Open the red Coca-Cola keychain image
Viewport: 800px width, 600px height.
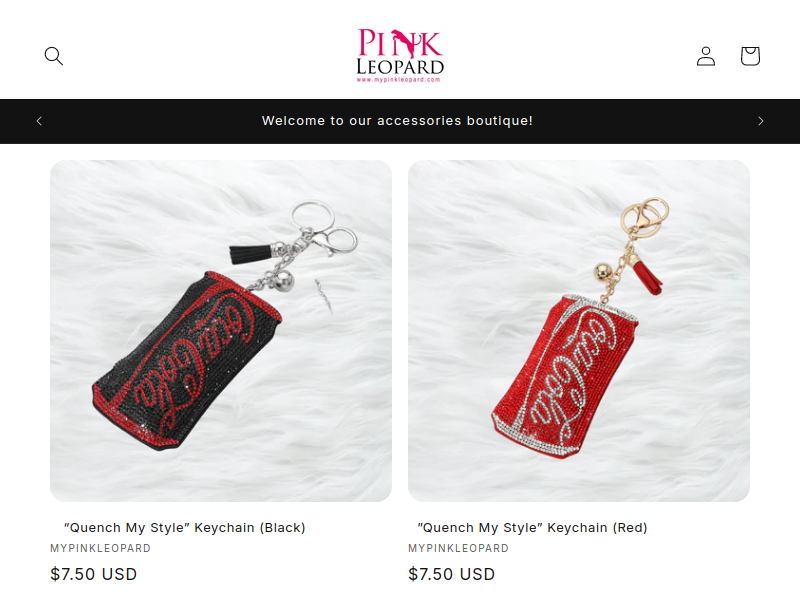pos(579,331)
